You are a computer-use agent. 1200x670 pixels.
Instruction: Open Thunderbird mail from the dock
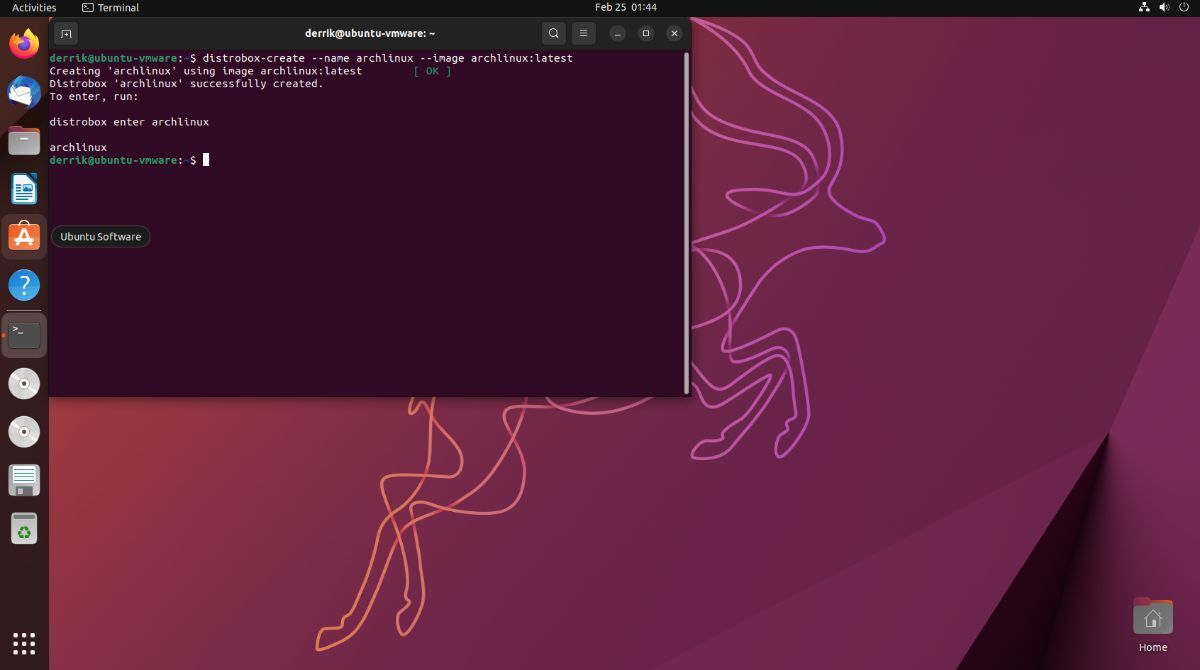coord(24,92)
